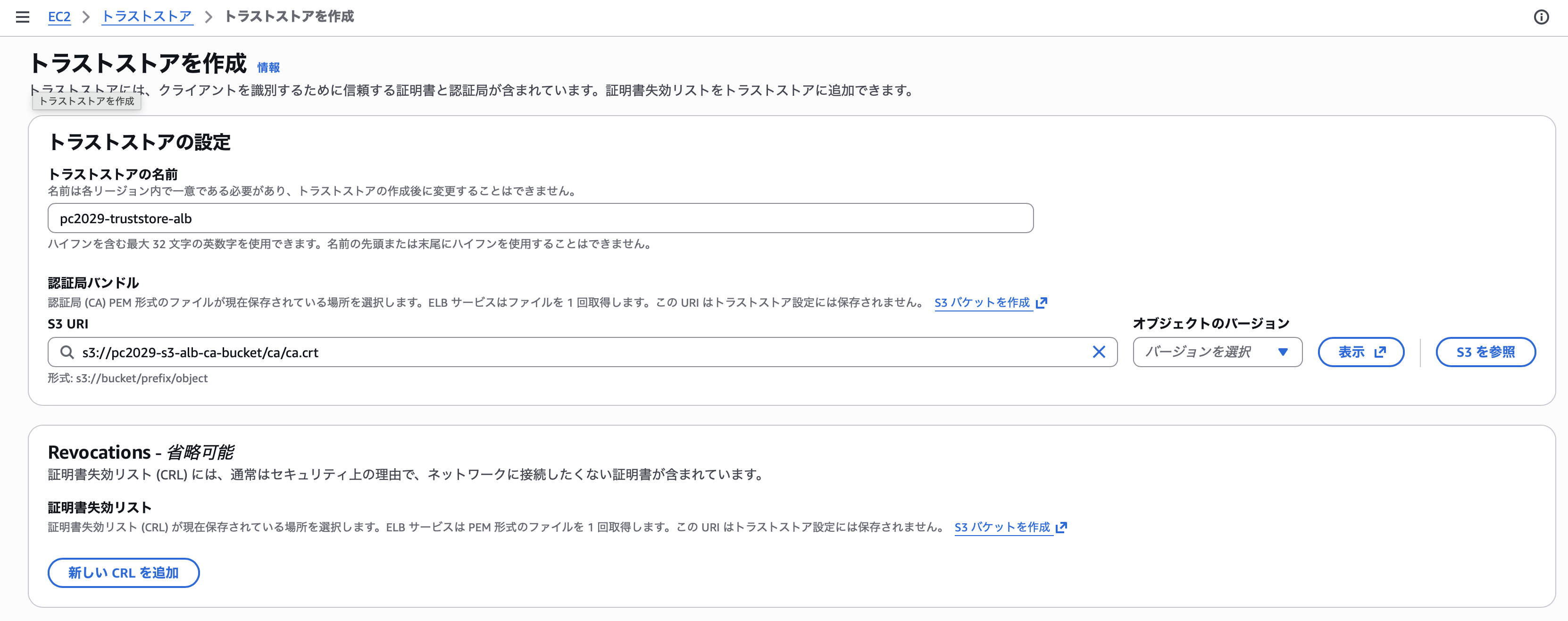Click the 表示 button

(x=1361, y=352)
